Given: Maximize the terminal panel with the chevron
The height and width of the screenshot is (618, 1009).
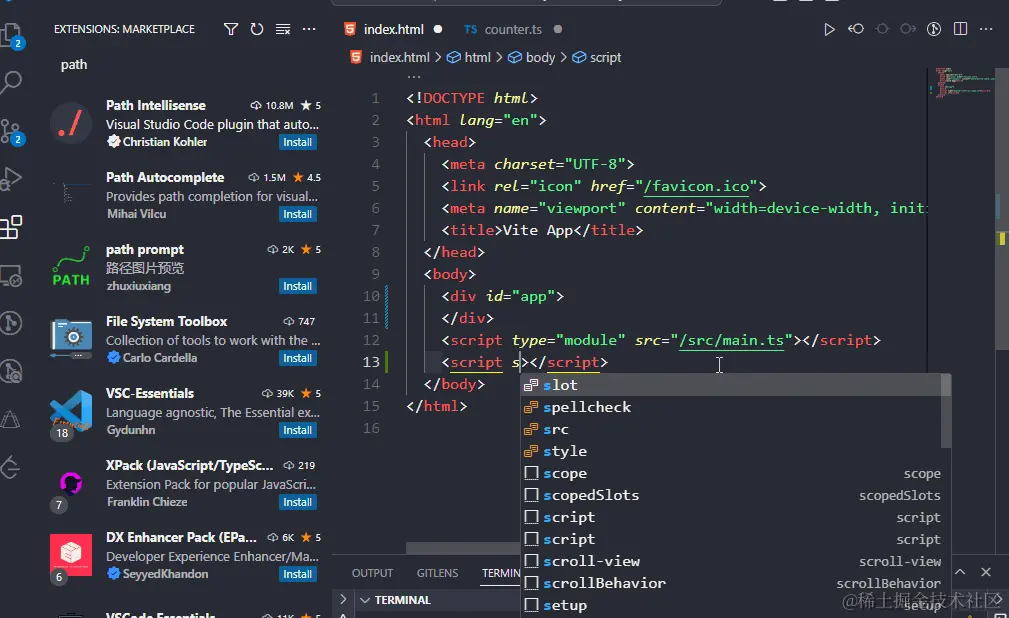Looking at the screenshot, I should tap(959, 571).
